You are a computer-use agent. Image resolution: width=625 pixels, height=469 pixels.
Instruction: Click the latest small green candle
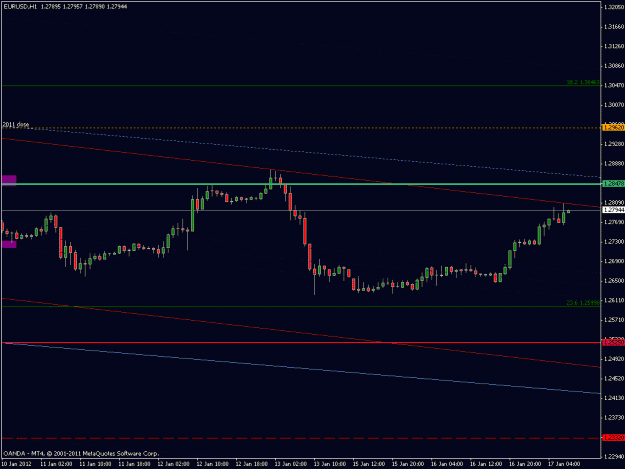point(568,211)
